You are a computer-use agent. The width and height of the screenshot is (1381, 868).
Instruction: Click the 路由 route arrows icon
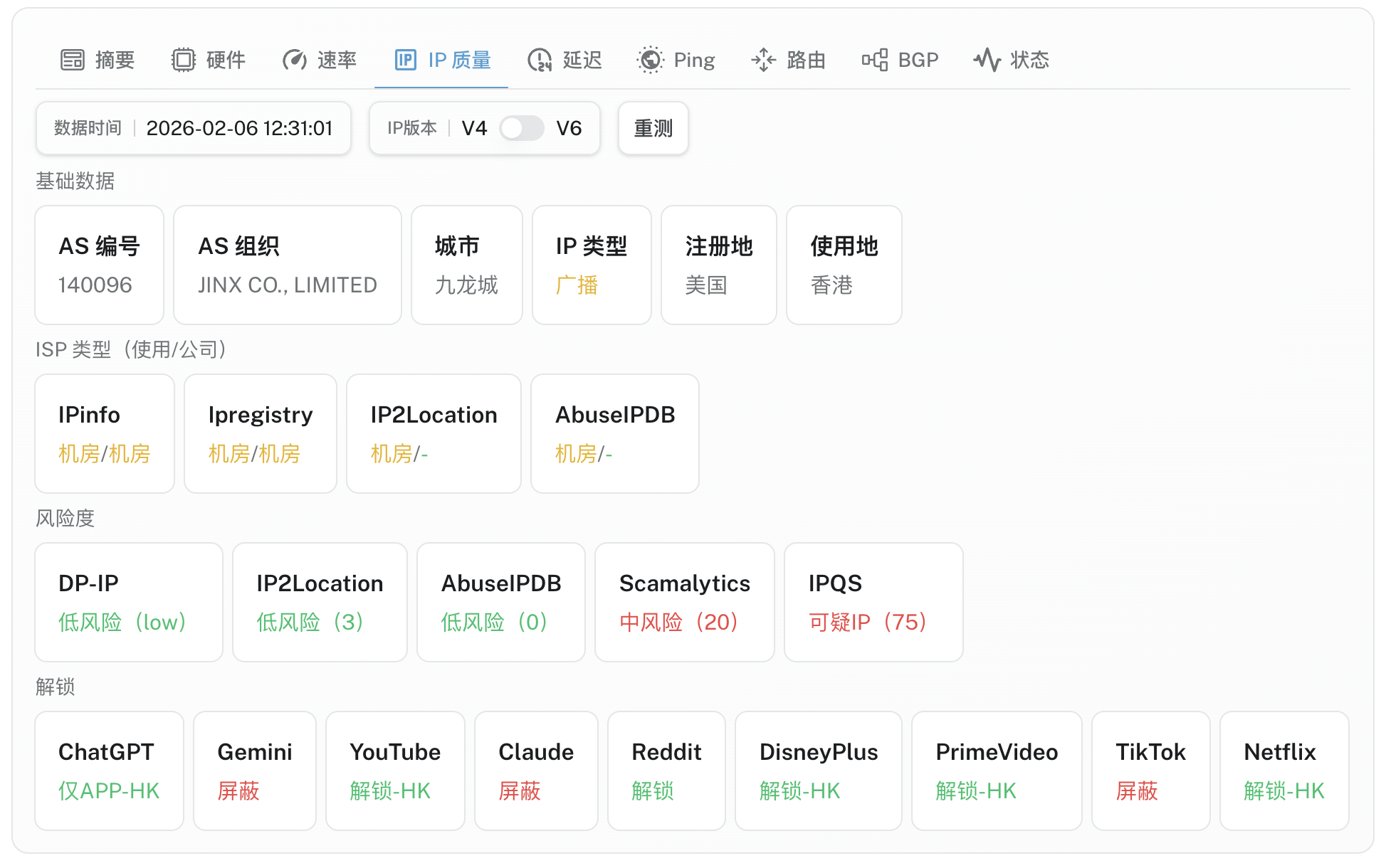763,60
